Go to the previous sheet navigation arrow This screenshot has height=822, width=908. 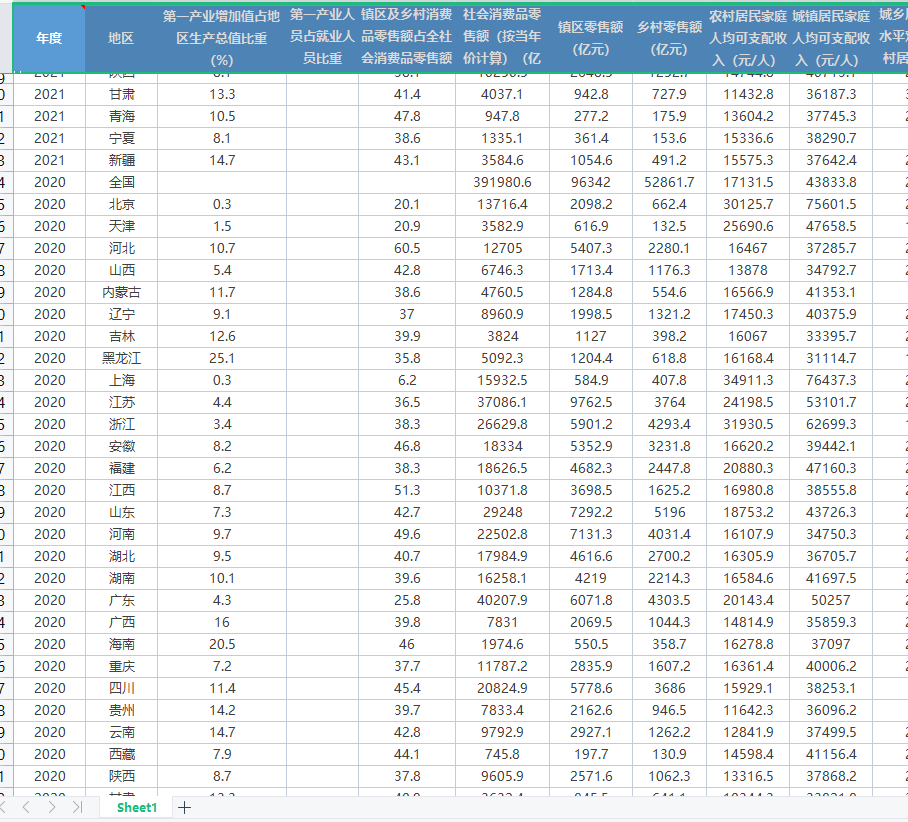click(26, 807)
